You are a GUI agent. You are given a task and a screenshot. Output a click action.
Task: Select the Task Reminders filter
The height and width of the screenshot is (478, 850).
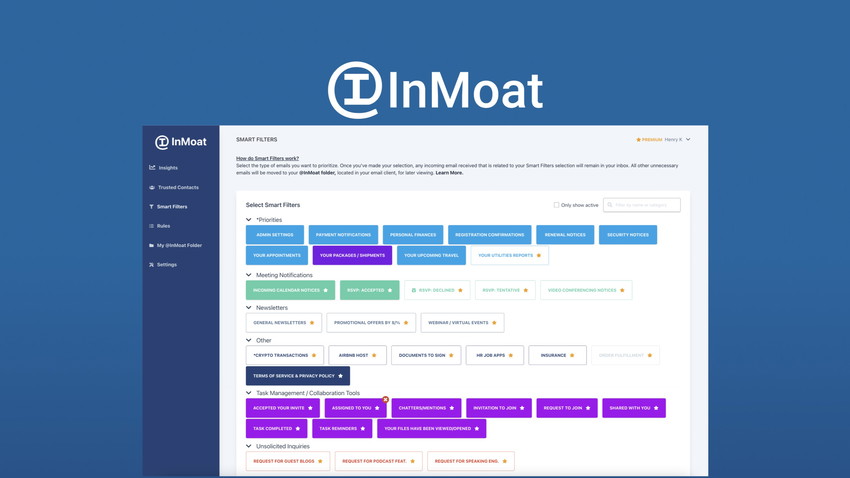(342, 429)
